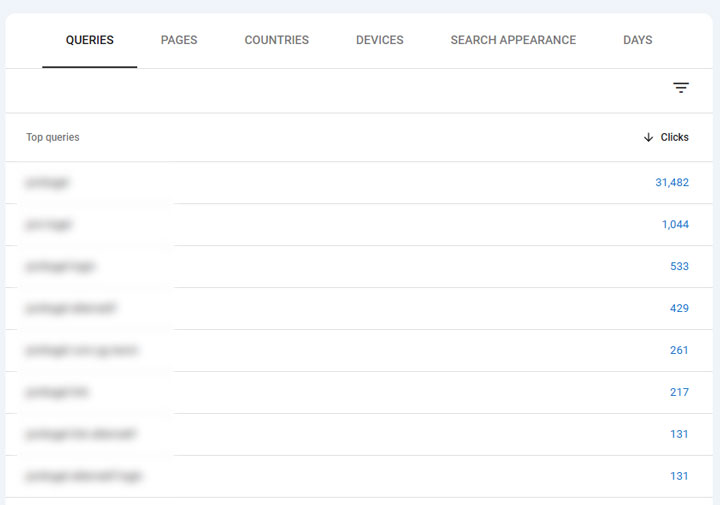Screen dimensions: 720x505
Task: Select the Countries tab
Action: [277, 41]
